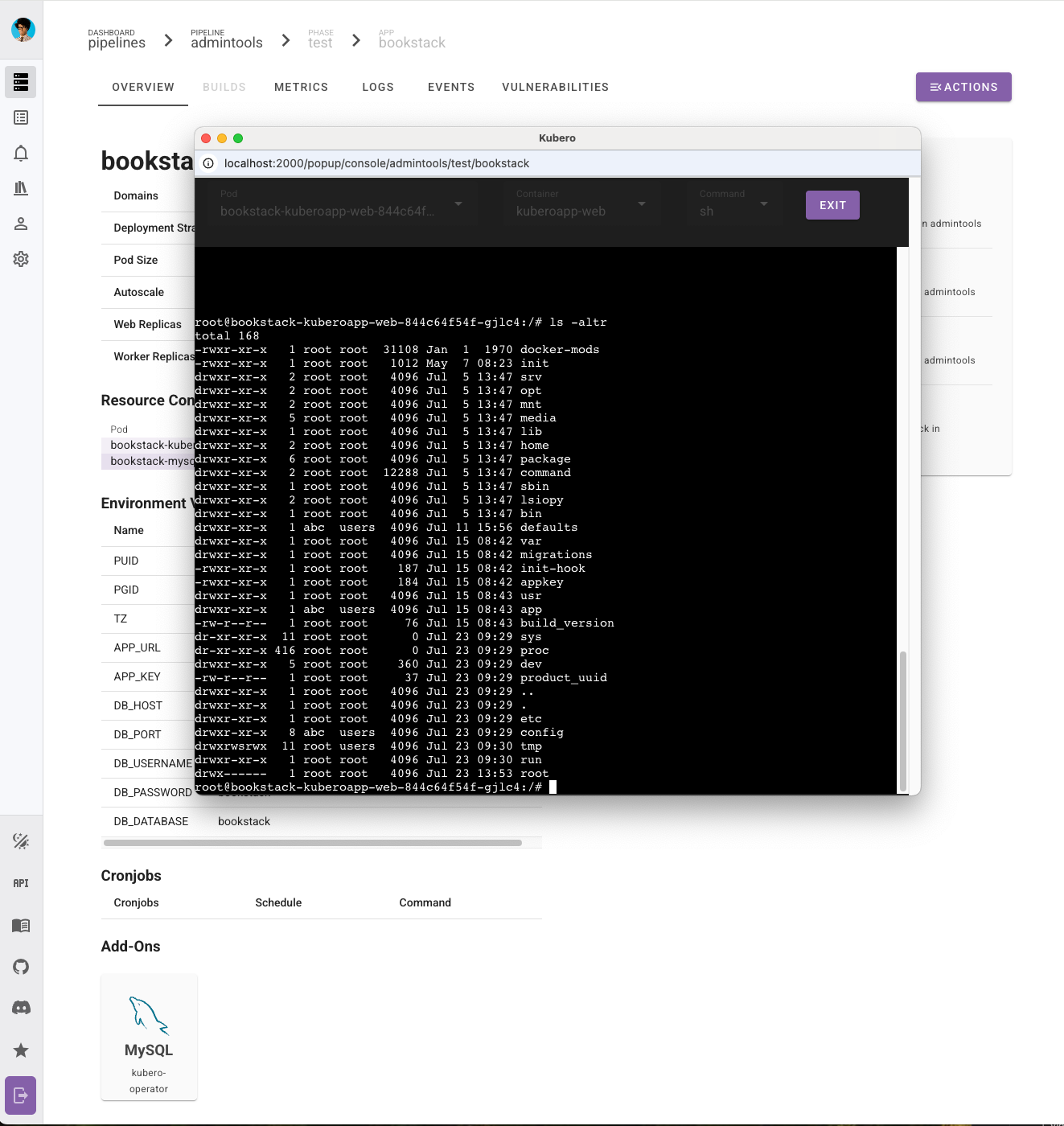Open the ACTIONS menu button
The image size is (1064, 1126).
[963, 87]
